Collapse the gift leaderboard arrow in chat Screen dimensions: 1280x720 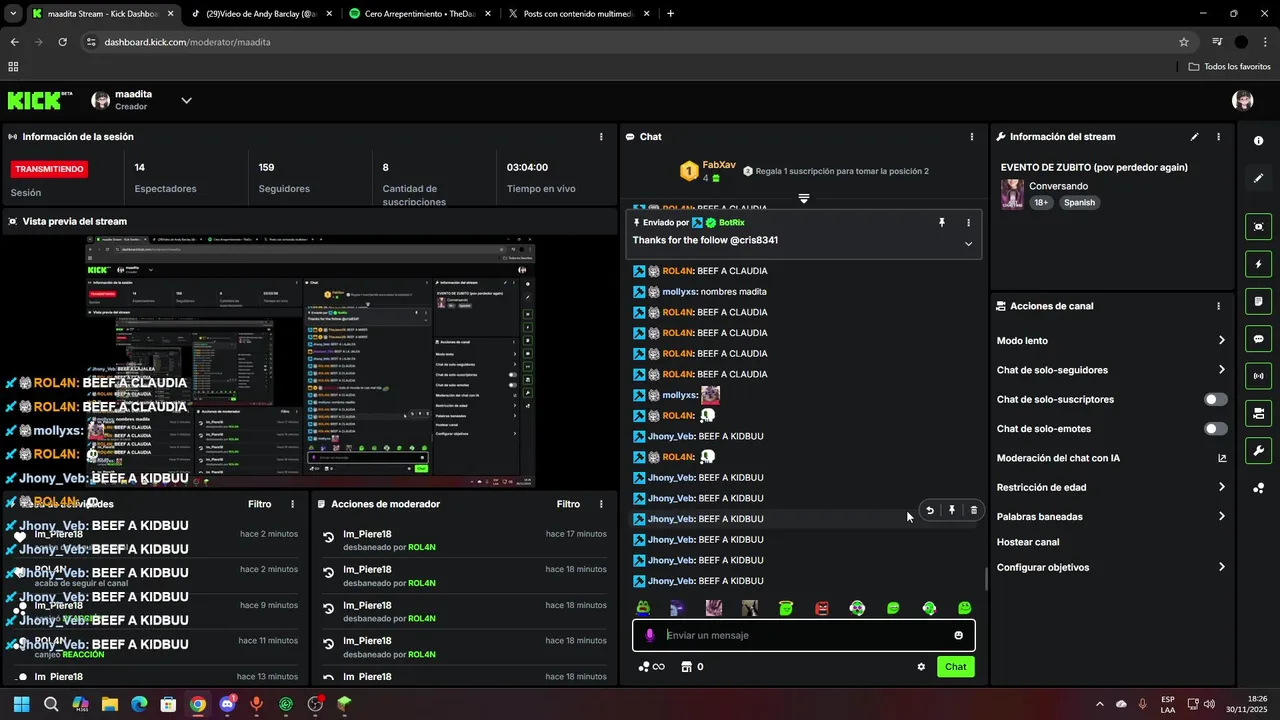[804, 198]
